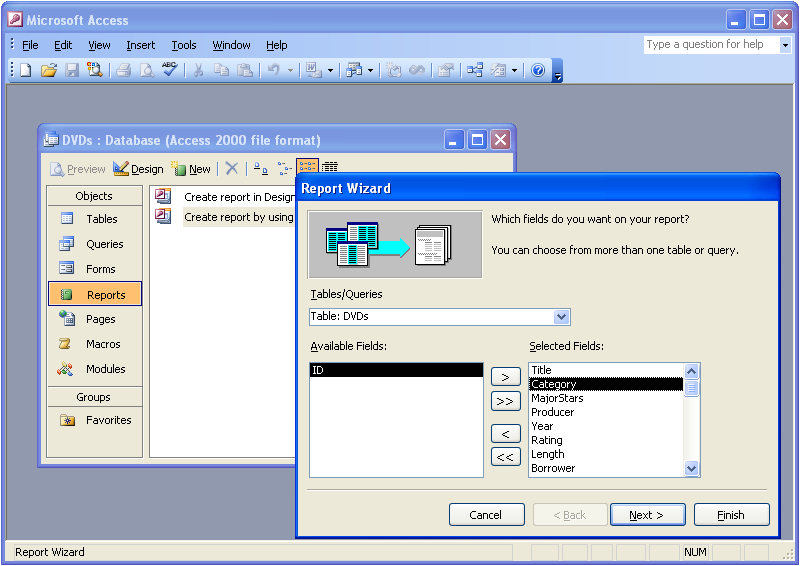
Task: Open the Insert menu
Action: coord(141,45)
